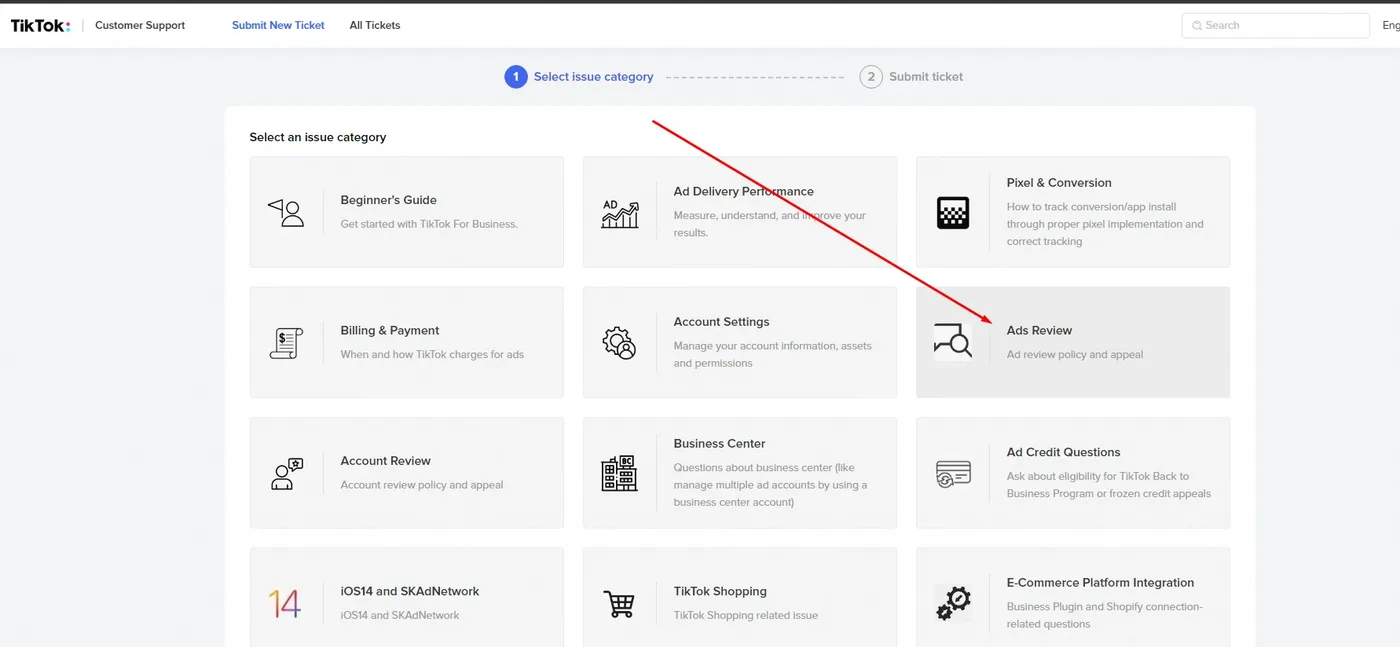The width and height of the screenshot is (1400, 647).
Task: Switch to the All Tickets tab
Action: (375, 25)
